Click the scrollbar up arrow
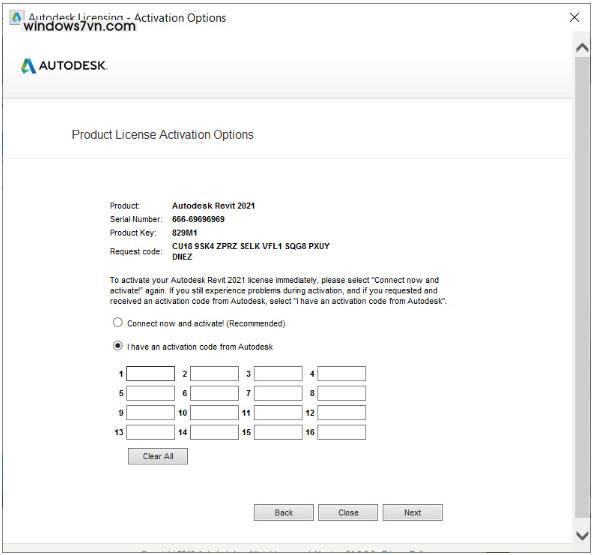The height and width of the screenshot is (555, 593). pos(582,48)
